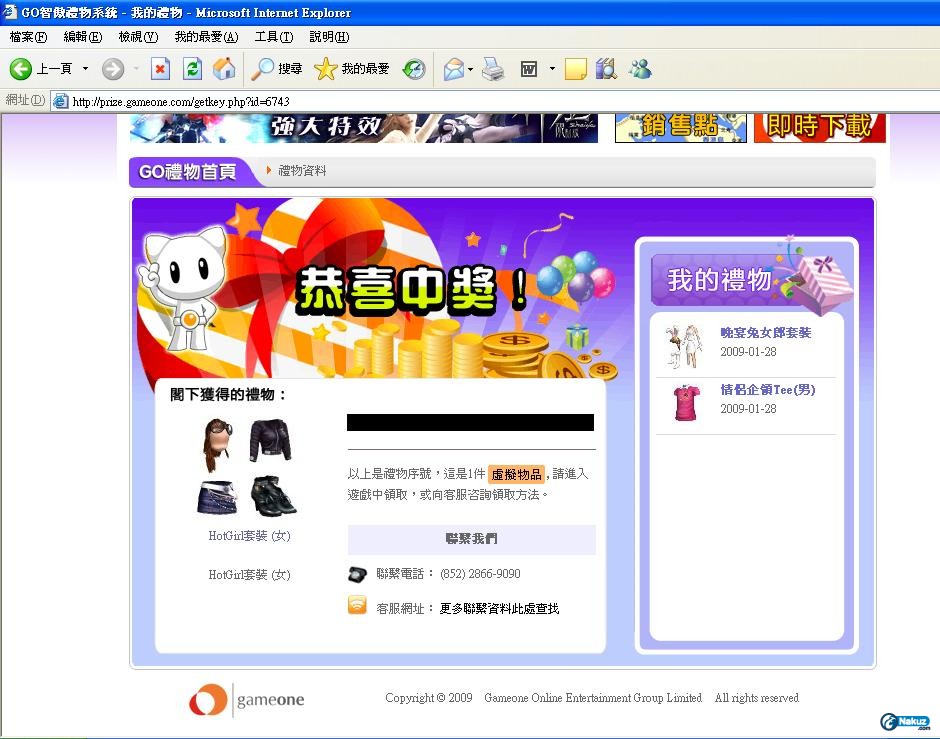The width and height of the screenshot is (940, 739).
Task: Go to the Home page icon
Action: [224, 69]
